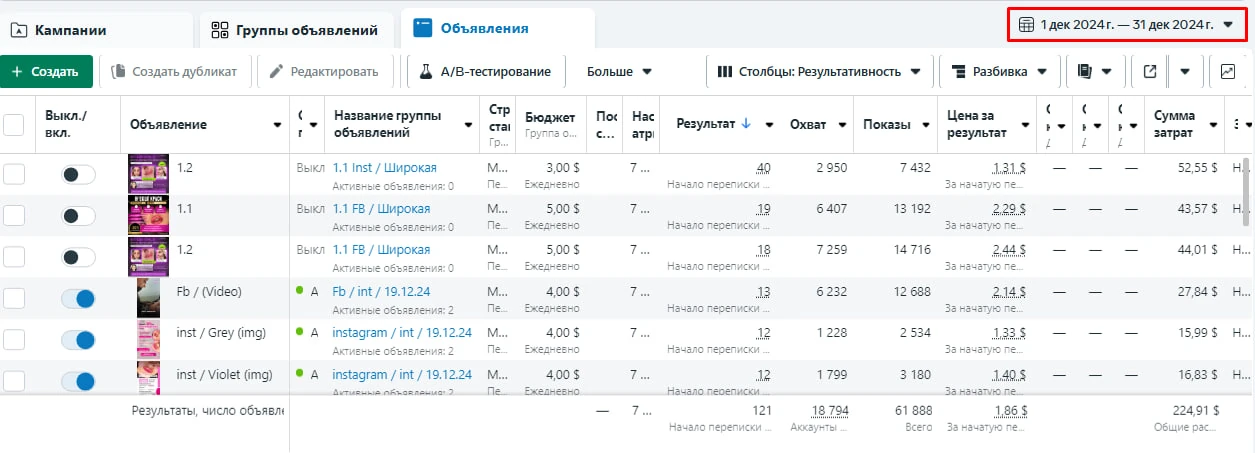
Task: Click the 18 794 total reach value
Action: pos(830,411)
